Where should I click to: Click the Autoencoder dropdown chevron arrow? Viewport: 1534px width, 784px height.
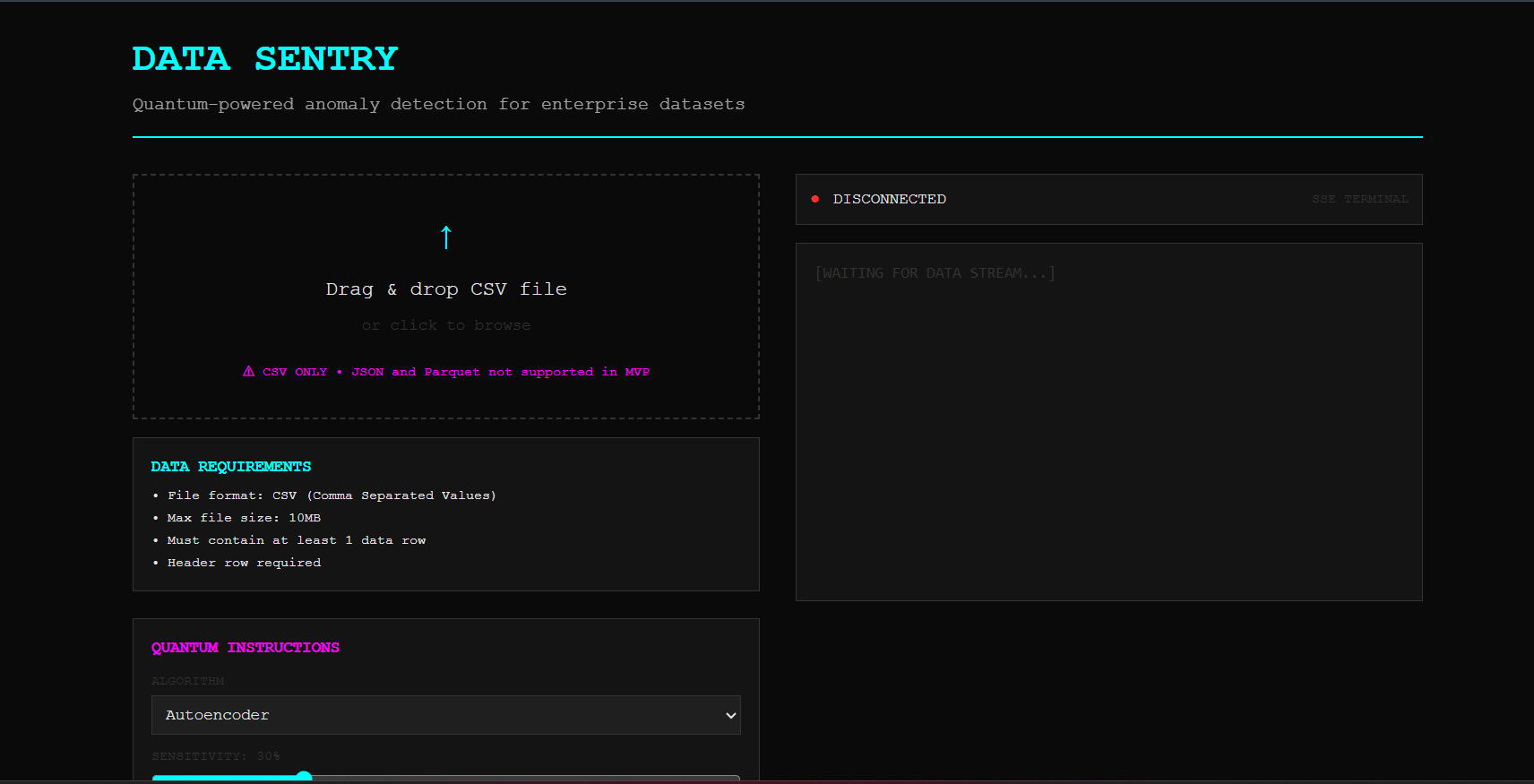(x=731, y=715)
